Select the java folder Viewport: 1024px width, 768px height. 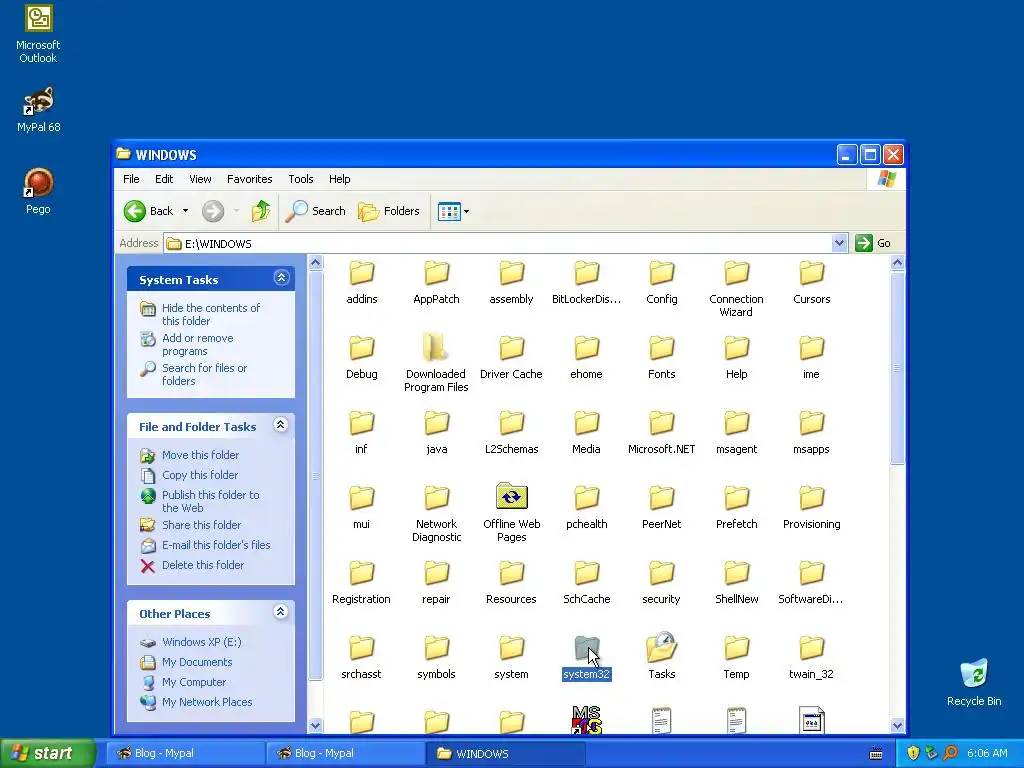click(436, 433)
